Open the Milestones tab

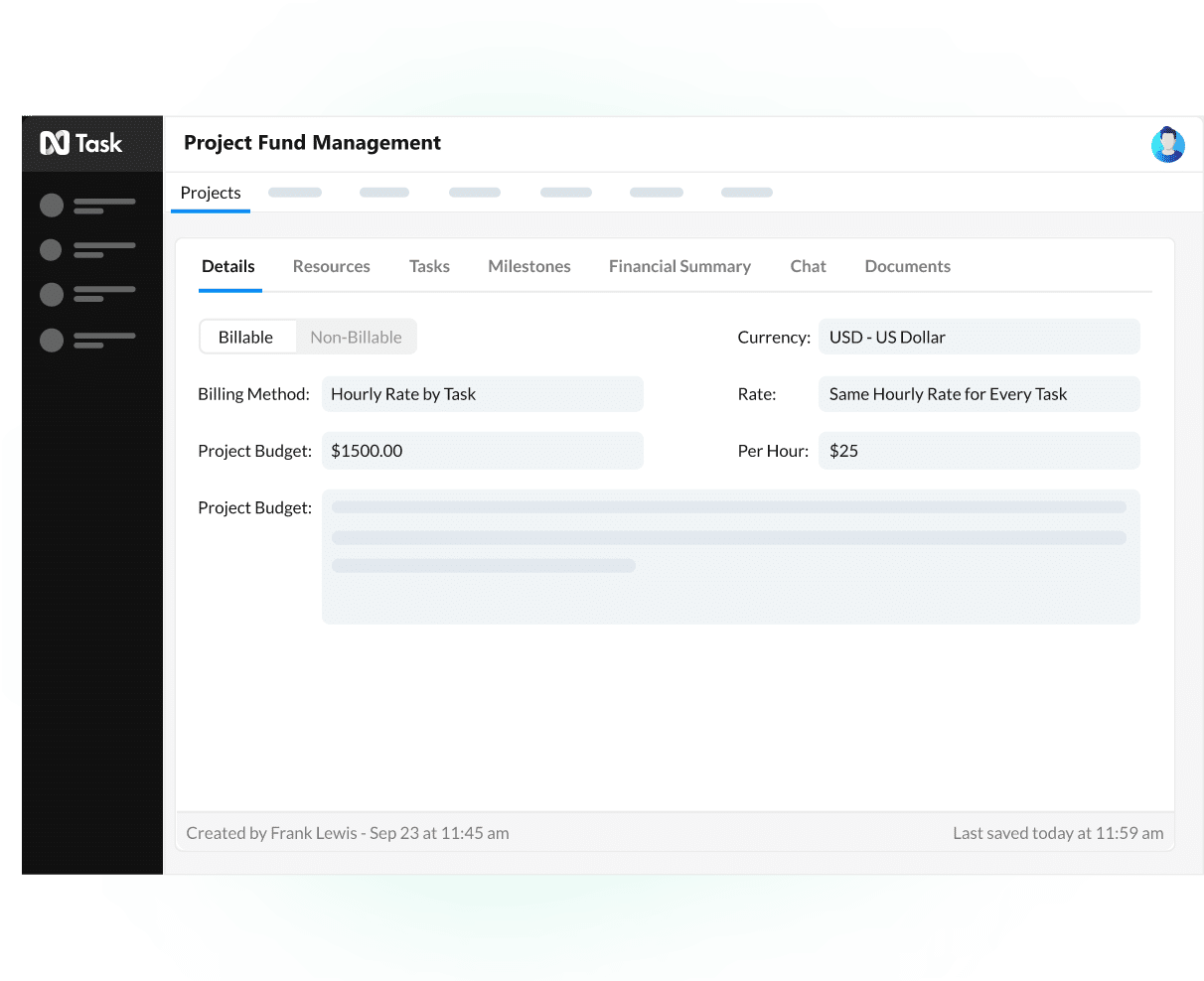pos(529,266)
